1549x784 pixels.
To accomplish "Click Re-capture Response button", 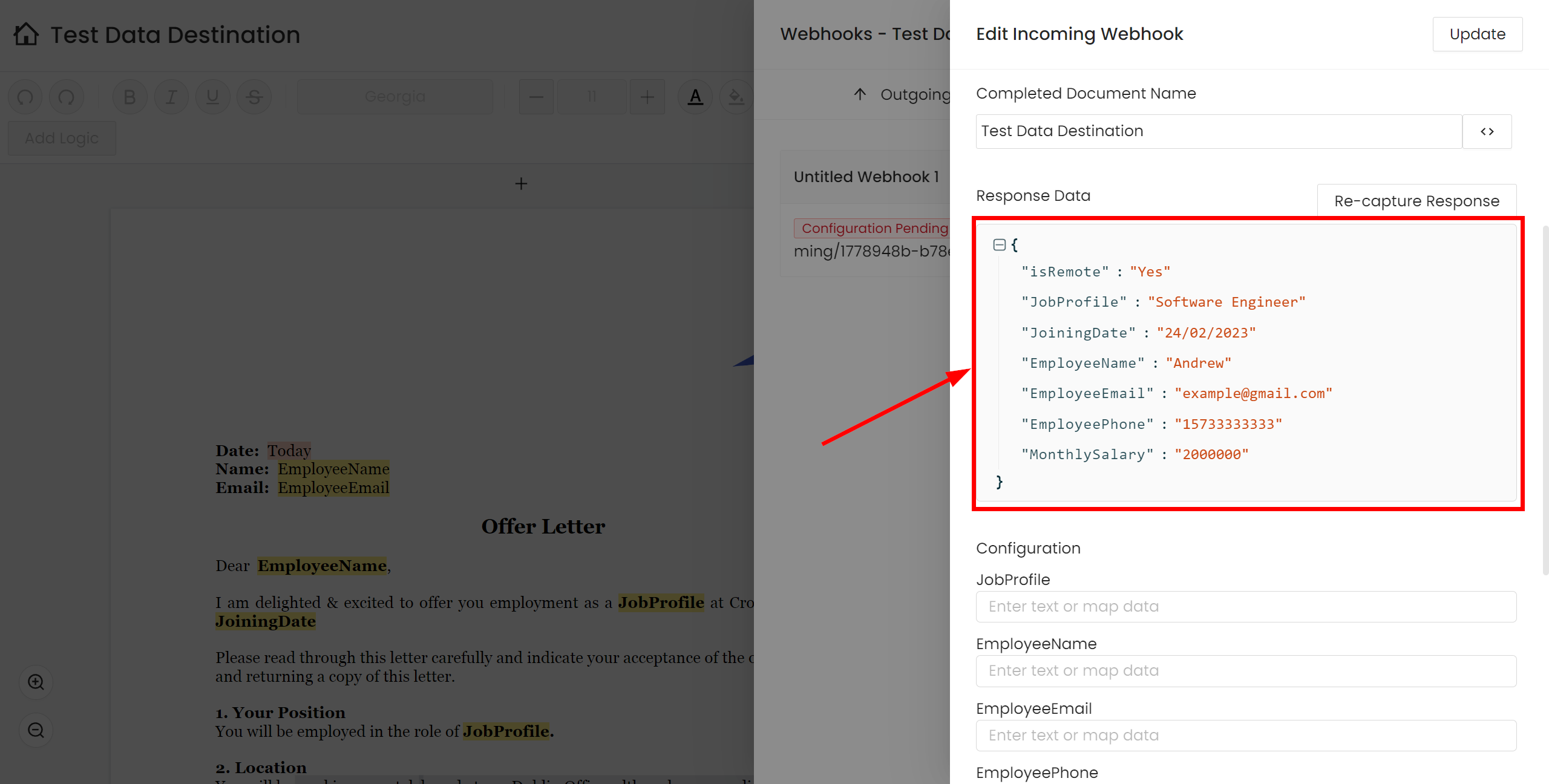I will (1416, 201).
